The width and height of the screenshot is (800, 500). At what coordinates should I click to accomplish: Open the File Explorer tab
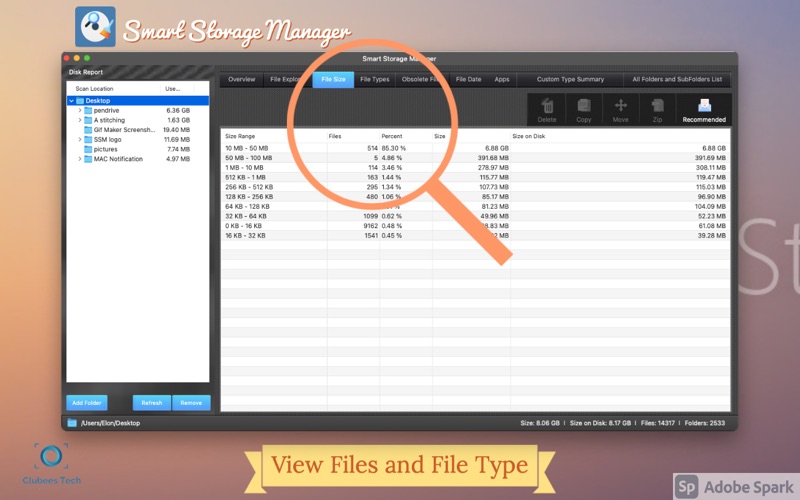click(x=288, y=80)
